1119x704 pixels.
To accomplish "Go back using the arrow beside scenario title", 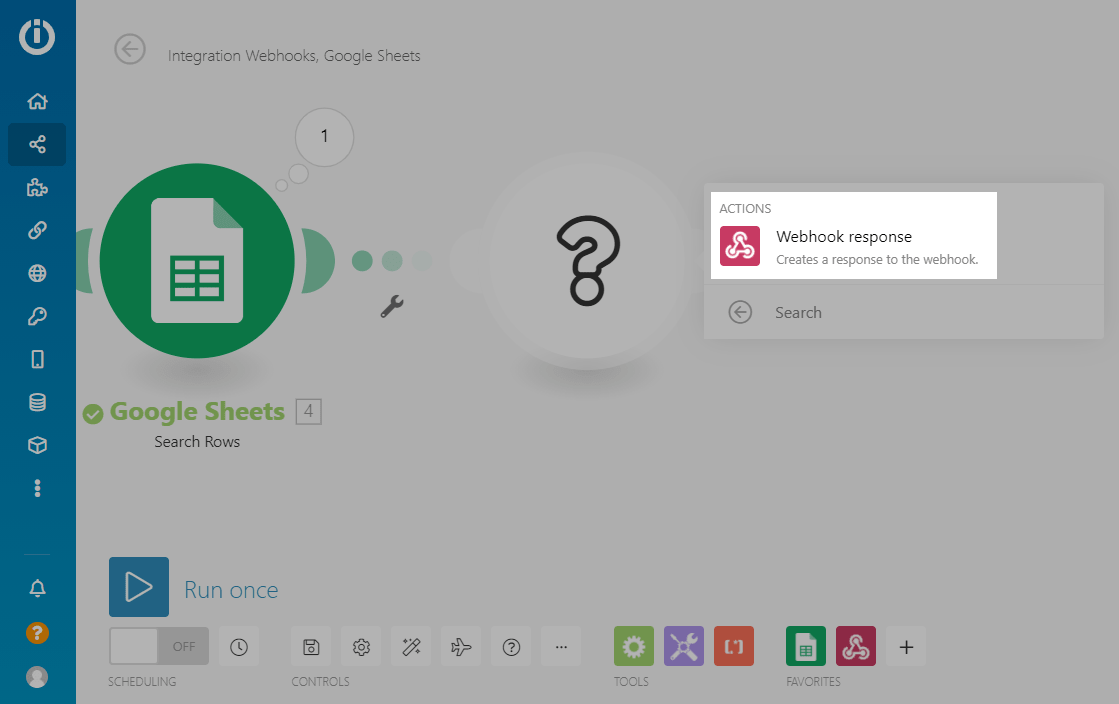I will point(130,49).
